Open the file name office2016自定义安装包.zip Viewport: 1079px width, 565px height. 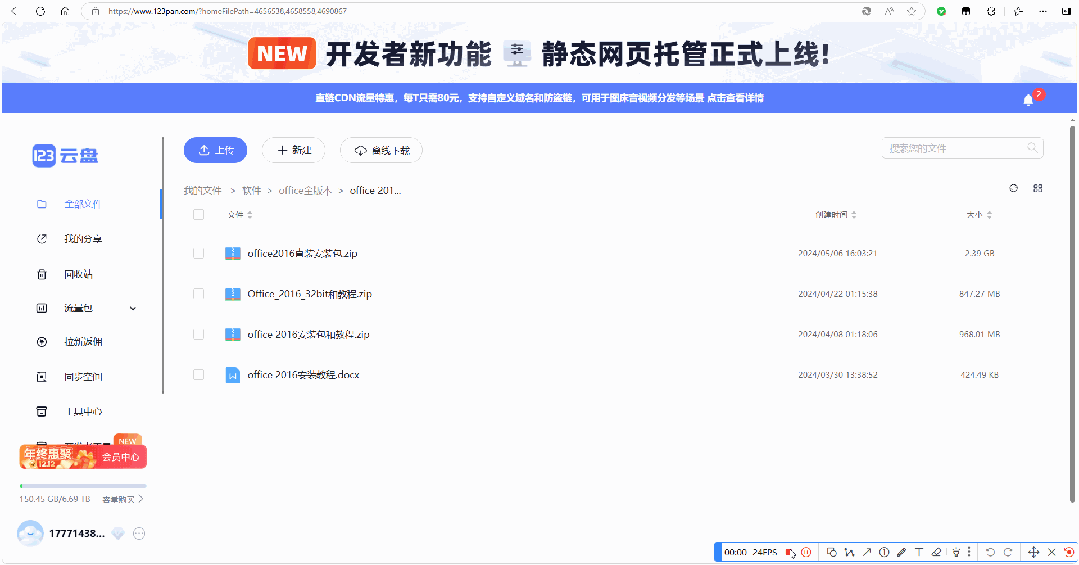(302, 253)
